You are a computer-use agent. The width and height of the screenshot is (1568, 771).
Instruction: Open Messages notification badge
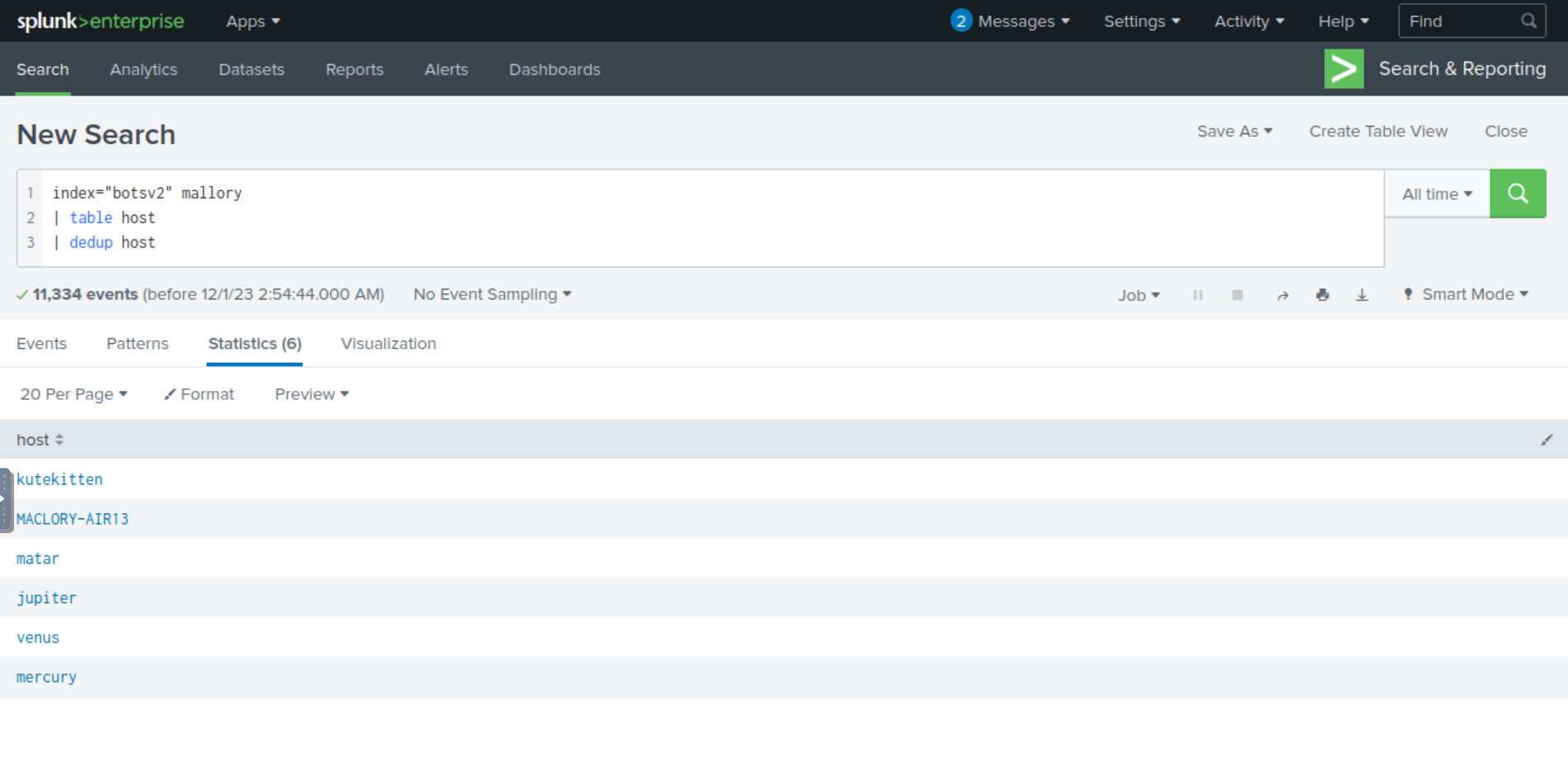961,21
